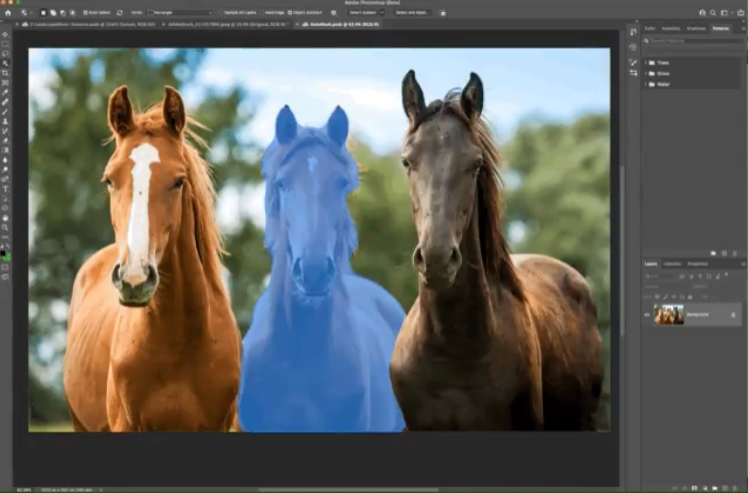Expand the Grass pattern group
This screenshot has height=493, width=748.
click(645, 73)
